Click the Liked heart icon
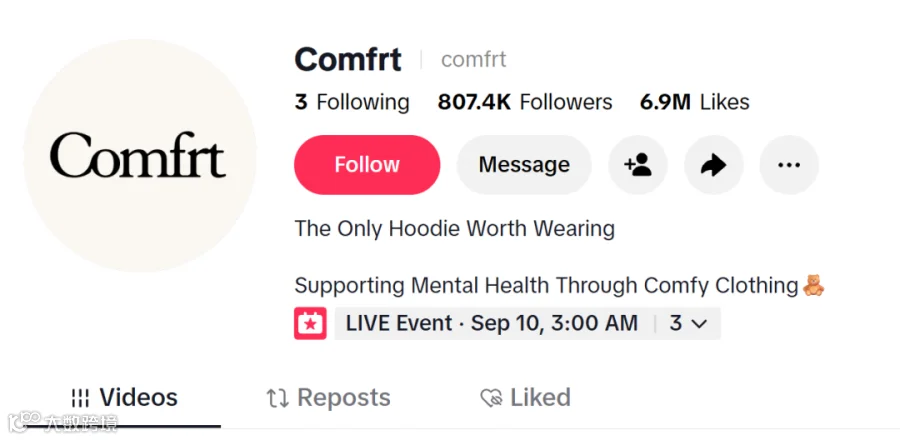 click(491, 398)
